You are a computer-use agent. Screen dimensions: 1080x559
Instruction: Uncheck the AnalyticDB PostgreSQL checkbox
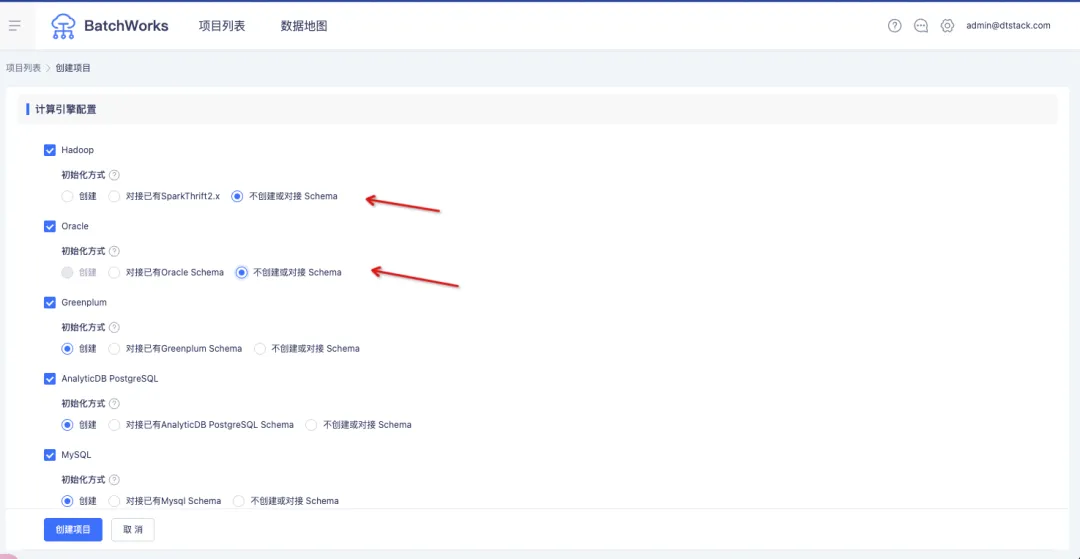click(50, 379)
